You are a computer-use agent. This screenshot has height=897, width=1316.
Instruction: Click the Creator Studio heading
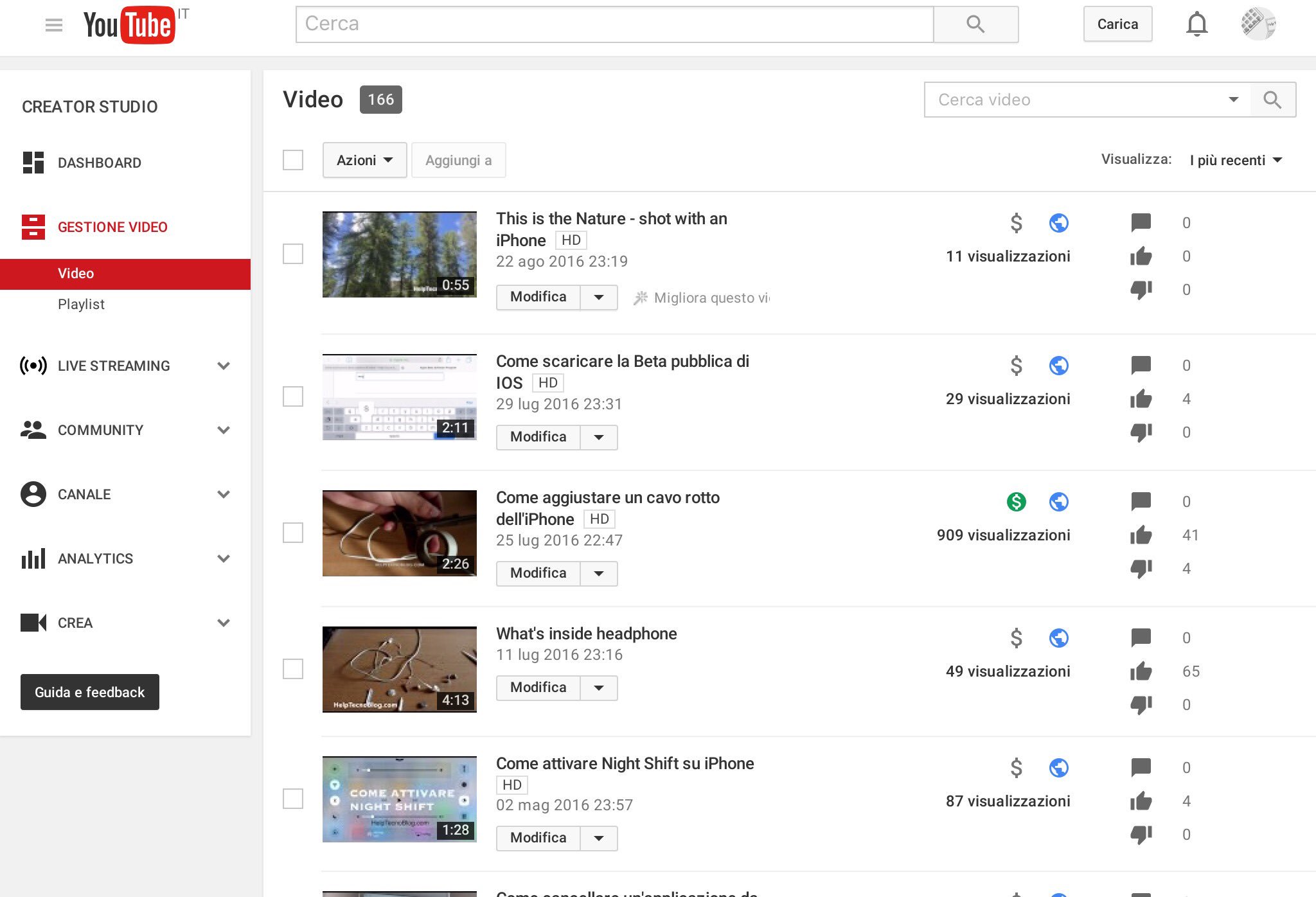tap(90, 107)
